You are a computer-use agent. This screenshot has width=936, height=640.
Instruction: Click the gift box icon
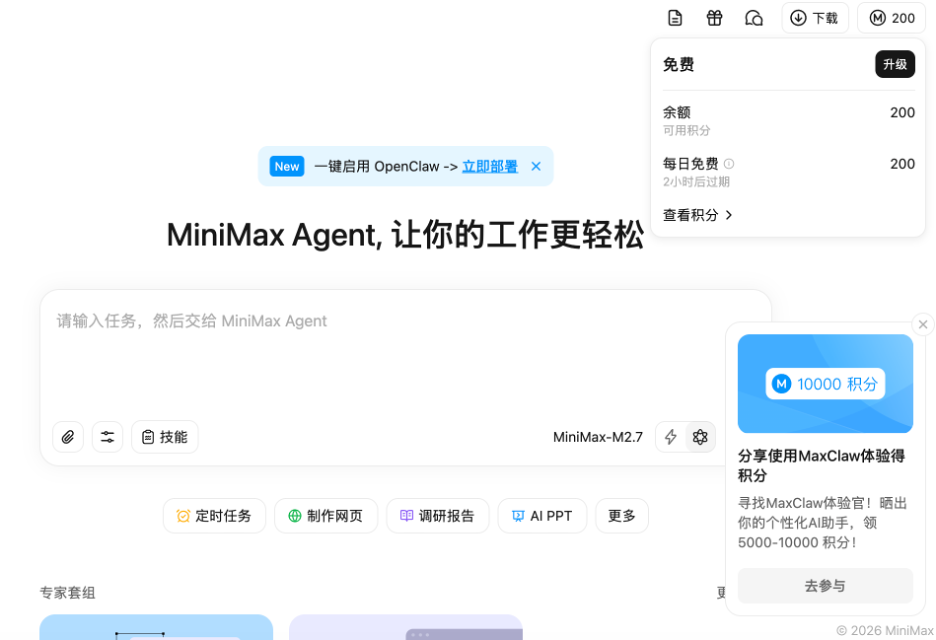[714, 18]
